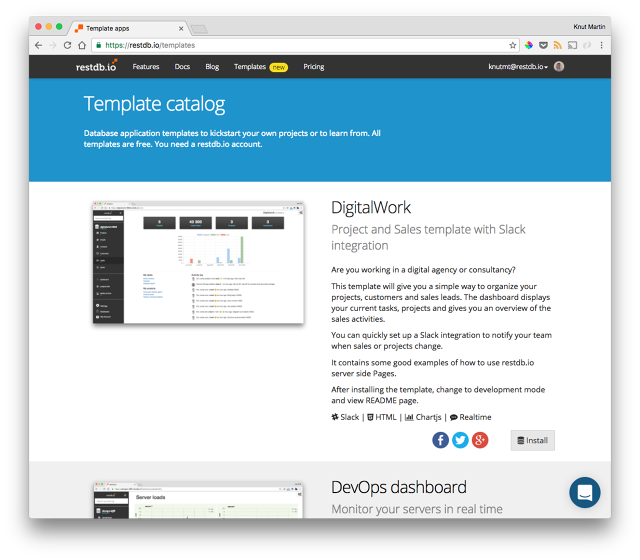The height and width of the screenshot is (560, 640).
Task: Click the DigitalWork dashboard screenshot thumbnail
Action: tap(198, 262)
